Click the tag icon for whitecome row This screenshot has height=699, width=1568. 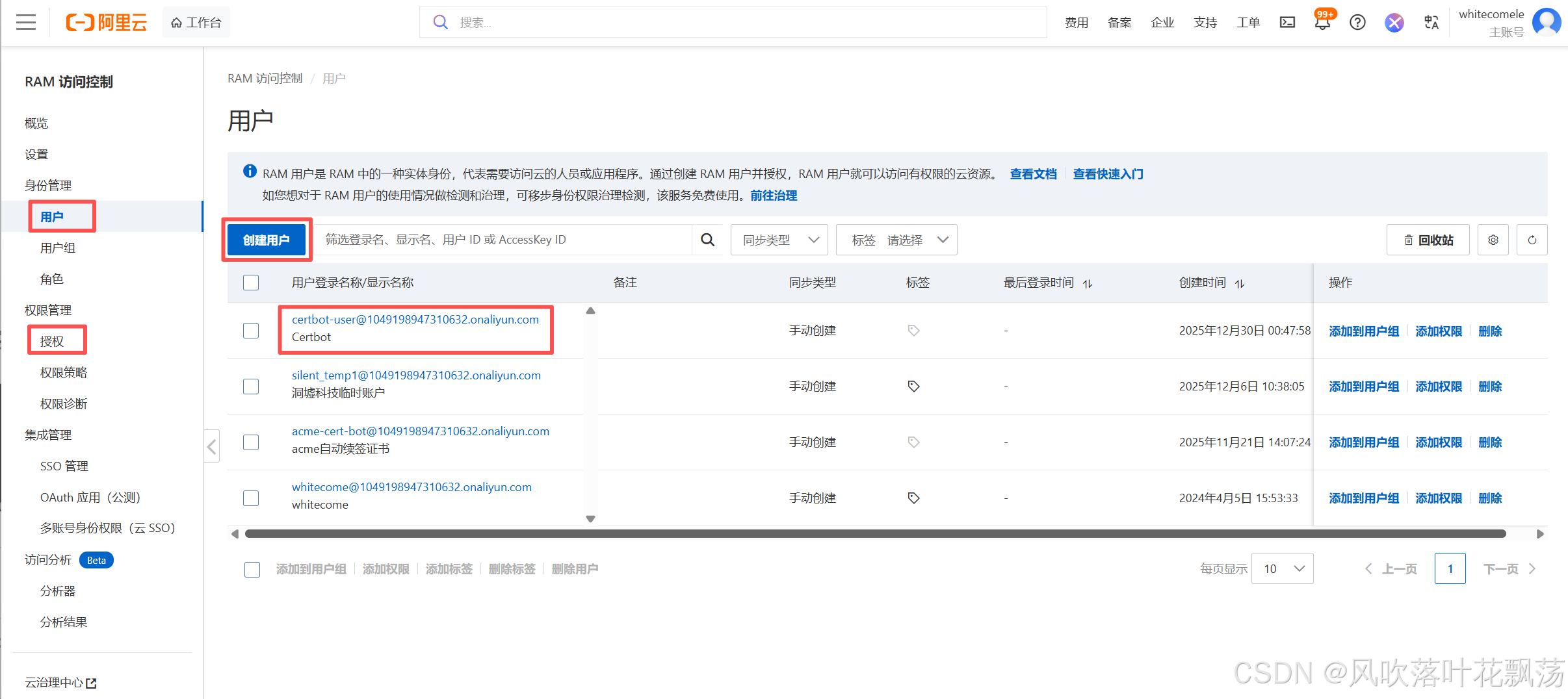(x=913, y=498)
